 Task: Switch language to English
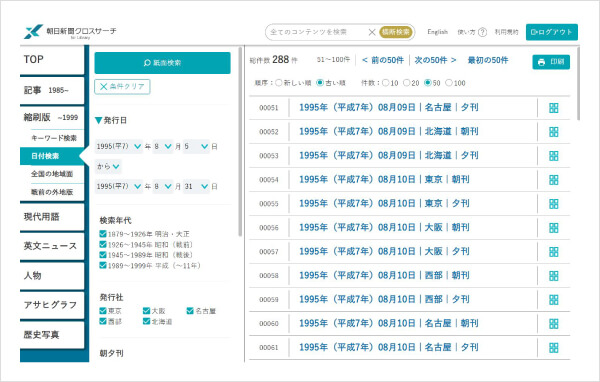[x=437, y=32]
